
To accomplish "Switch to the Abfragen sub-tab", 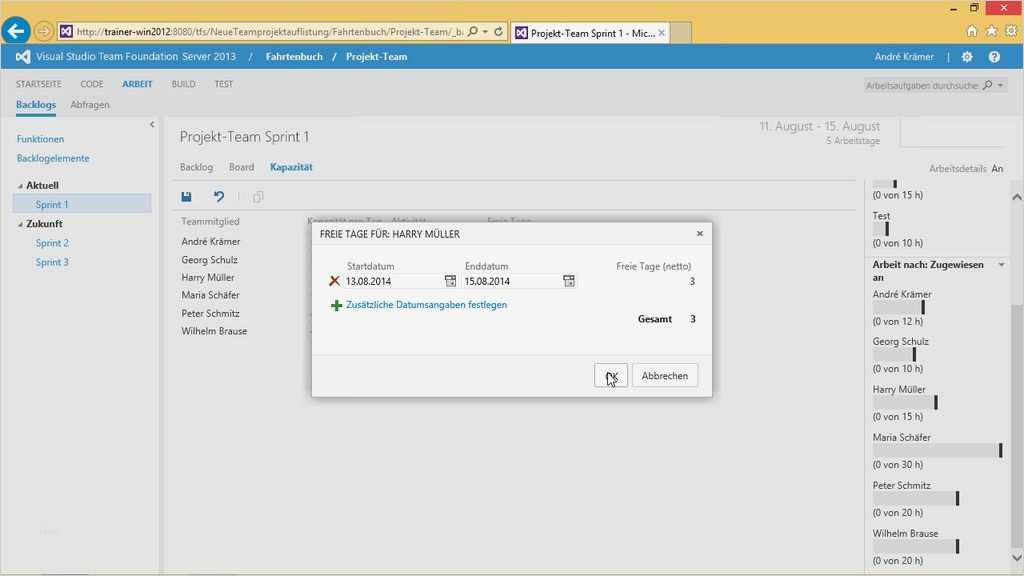I will click(x=90, y=104).
